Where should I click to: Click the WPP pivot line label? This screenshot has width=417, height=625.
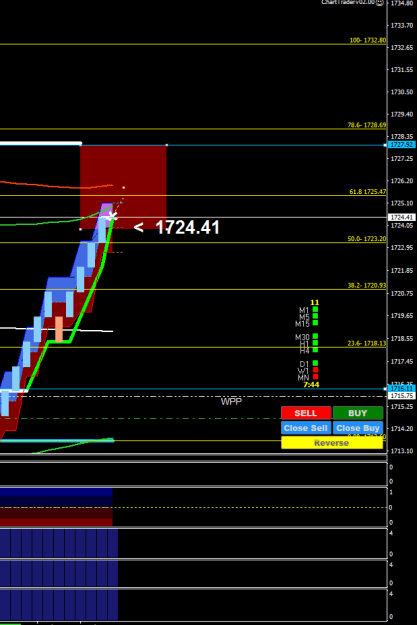231,401
